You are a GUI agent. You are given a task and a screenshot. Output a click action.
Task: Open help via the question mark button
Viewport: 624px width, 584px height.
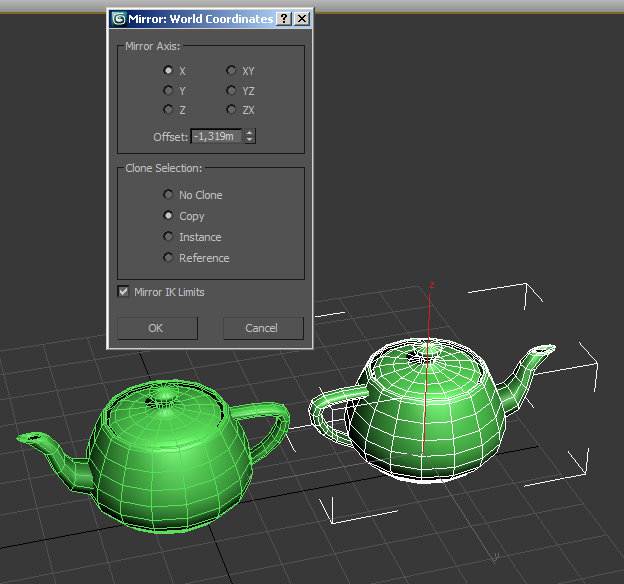(x=284, y=19)
